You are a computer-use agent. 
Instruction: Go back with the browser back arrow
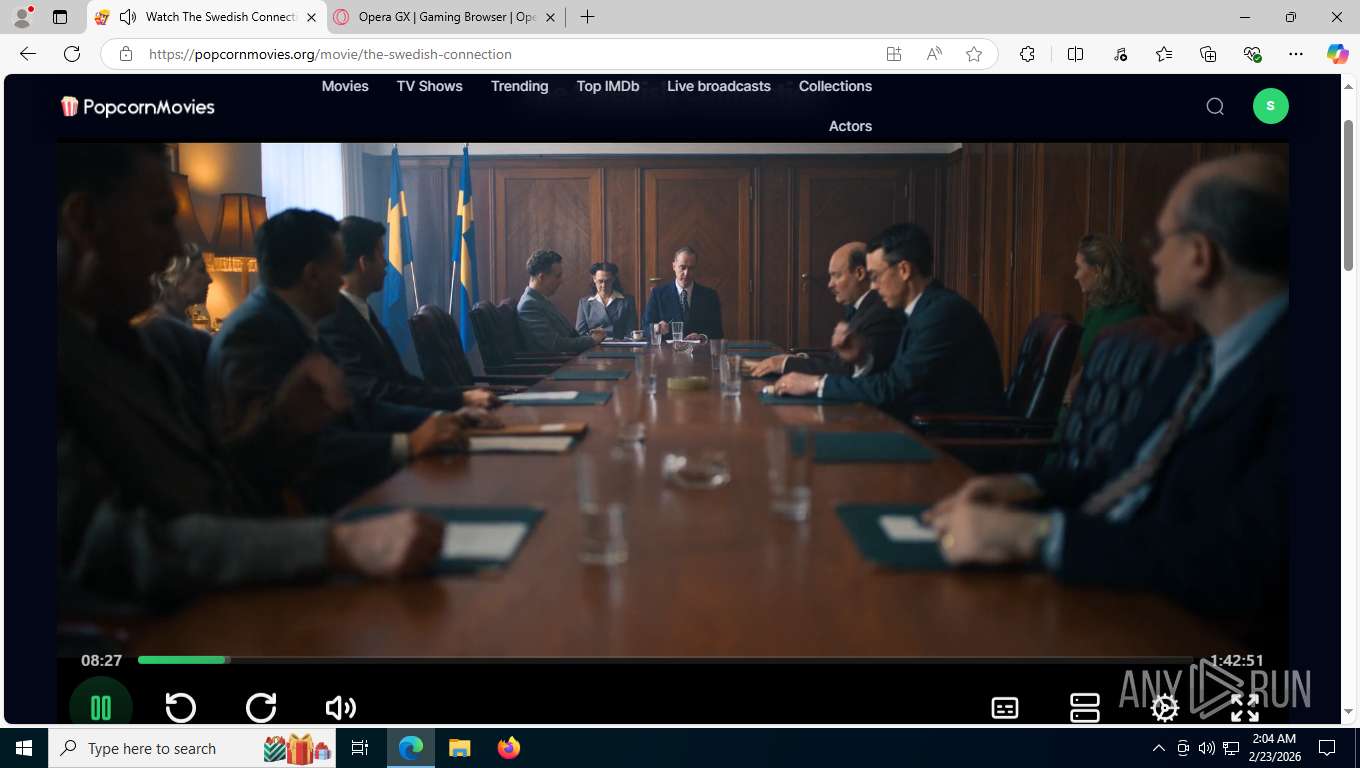click(28, 54)
